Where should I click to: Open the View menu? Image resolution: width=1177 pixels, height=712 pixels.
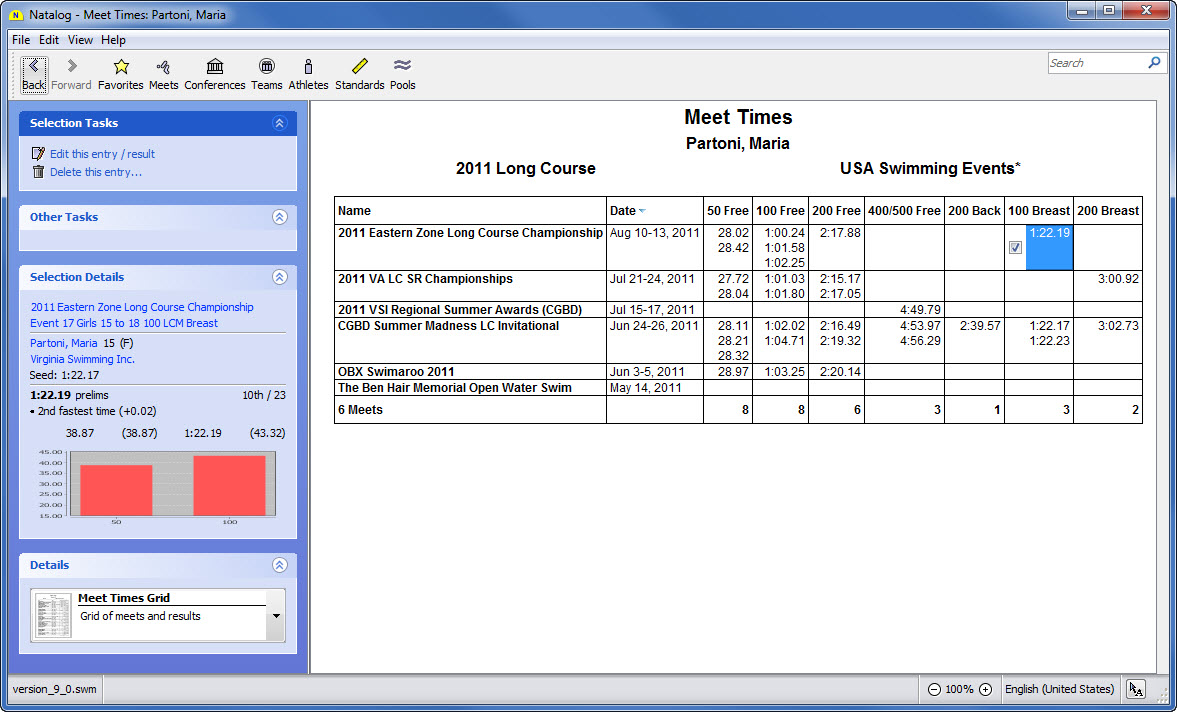pos(80,40)
